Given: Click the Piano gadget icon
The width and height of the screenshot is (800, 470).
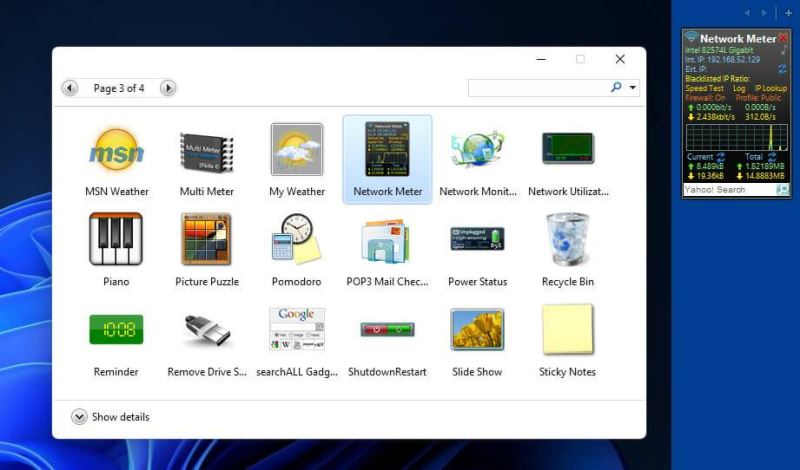Looking at the screenshot, I should tap(116, 241).
